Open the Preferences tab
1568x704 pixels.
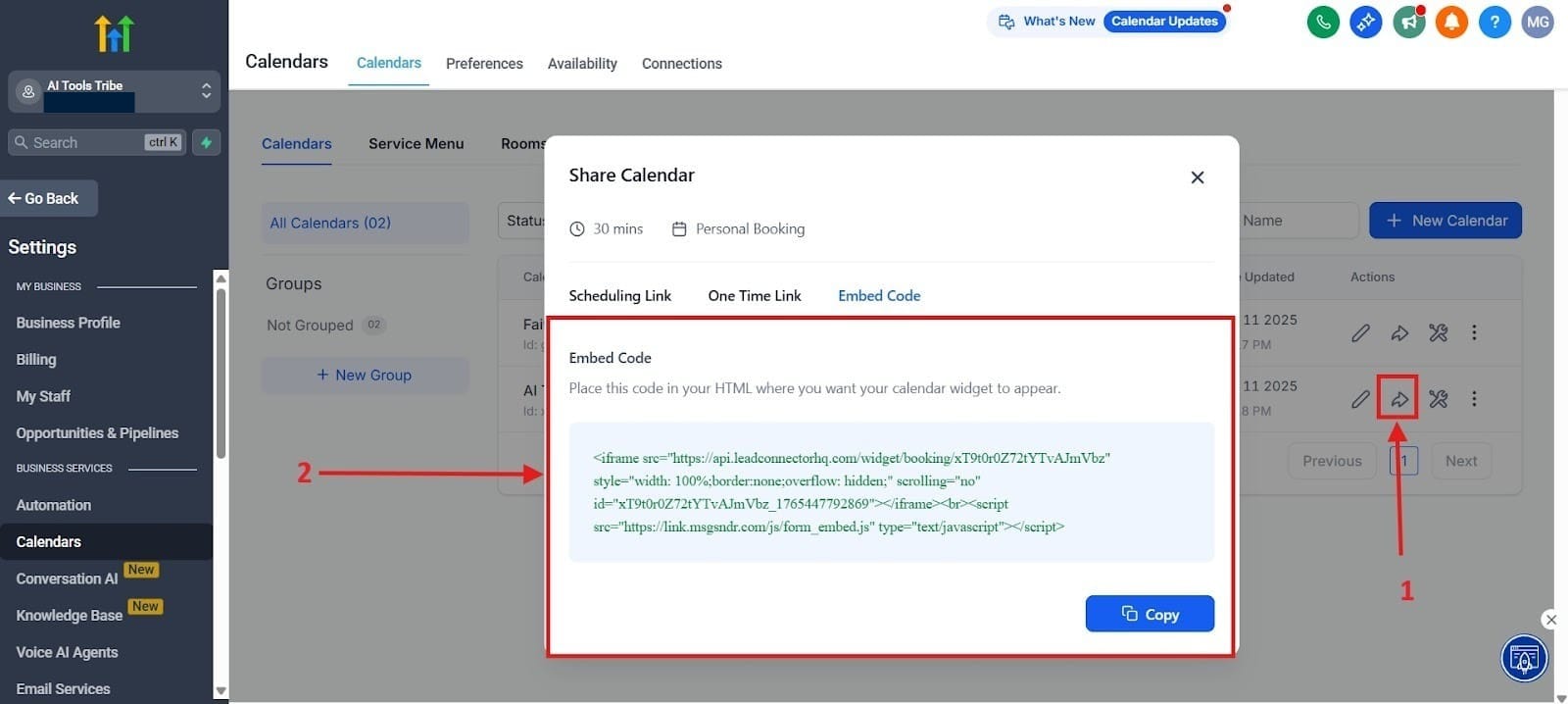click(484, 64)
